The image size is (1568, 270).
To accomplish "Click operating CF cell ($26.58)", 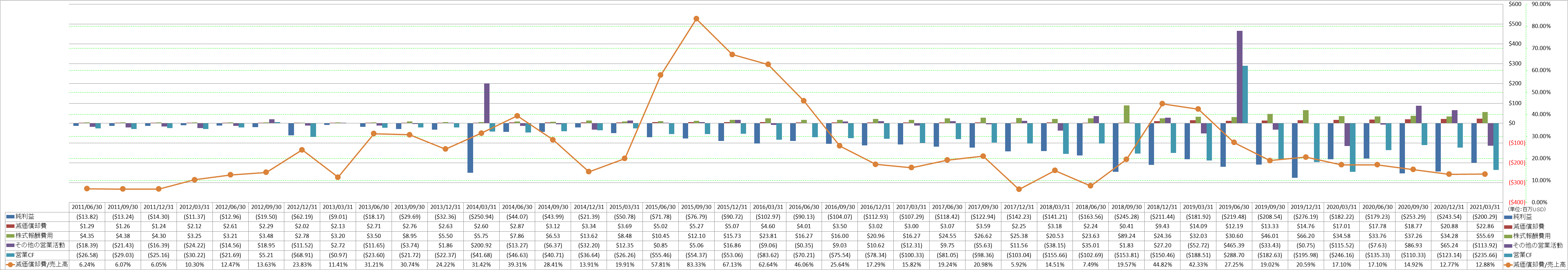I will pyautogui.click(x=87, y=256).
